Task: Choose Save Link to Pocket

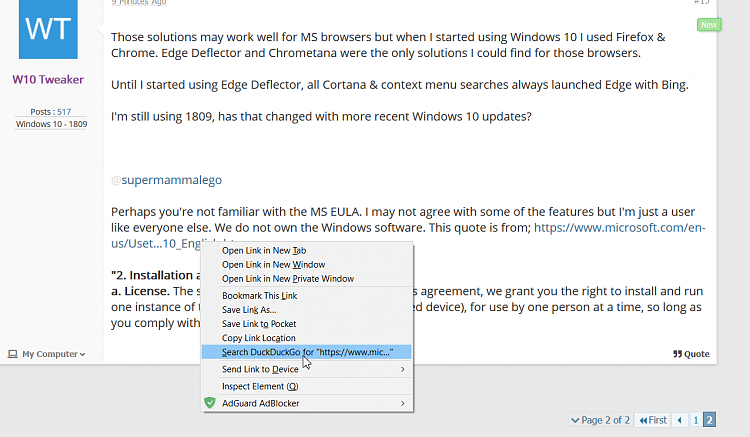Action: tap(307, 324)
